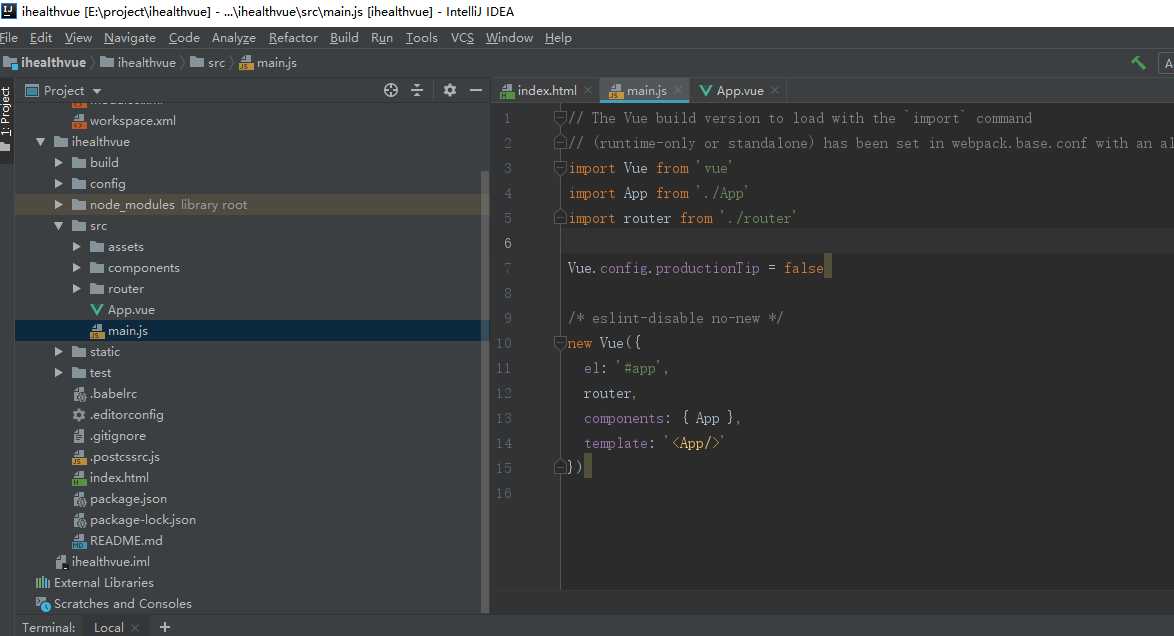Open the Refactor menu
This screenshot has height=636, width=1174.
pos(293,37)
